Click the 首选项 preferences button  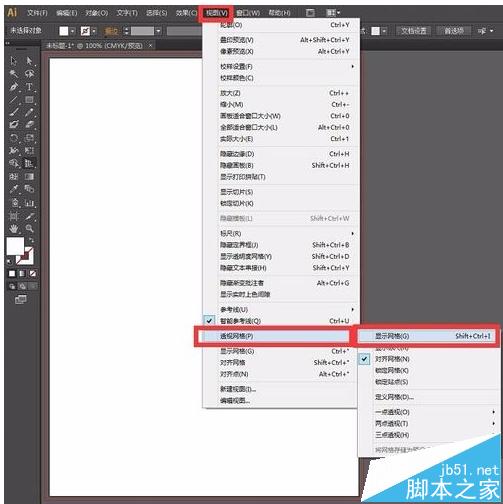click(x=453, y=31)
